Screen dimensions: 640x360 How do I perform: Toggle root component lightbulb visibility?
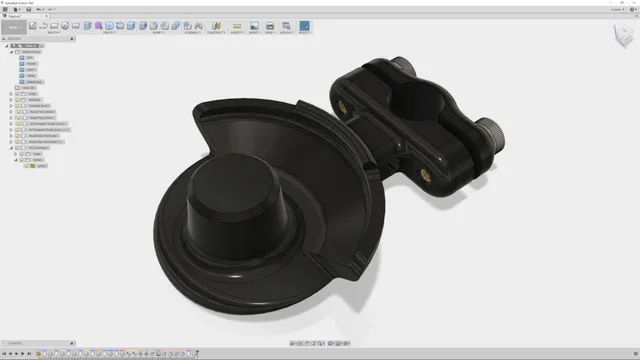coord(13,46)
